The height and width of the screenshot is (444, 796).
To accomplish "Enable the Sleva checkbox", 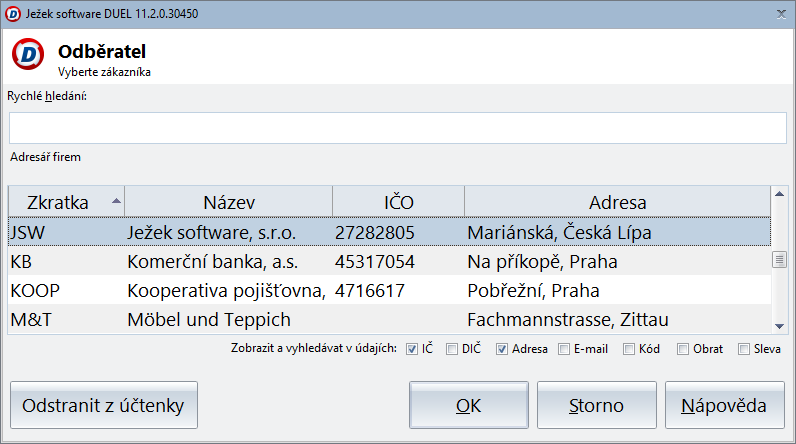I will [x=744, y=349].
